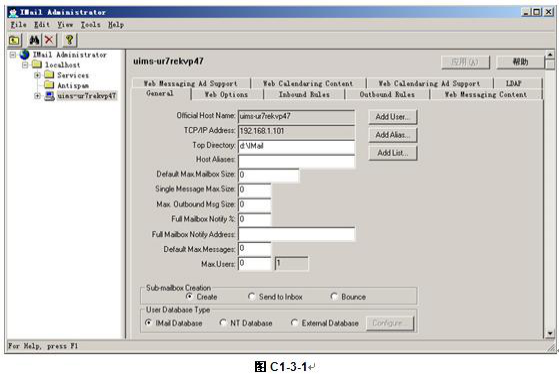Click the Add User button
The width and height of the screenshot is (559, 374).
[x=393, y=117]
